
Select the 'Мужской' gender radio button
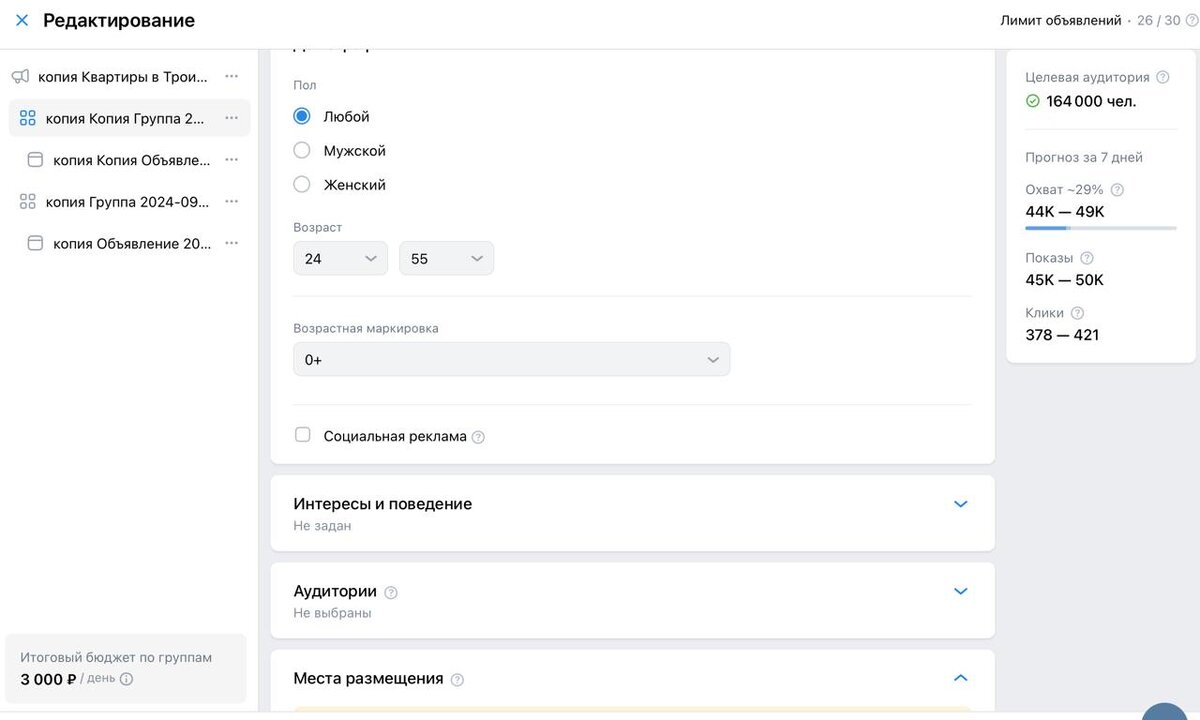tap(302, 151)
